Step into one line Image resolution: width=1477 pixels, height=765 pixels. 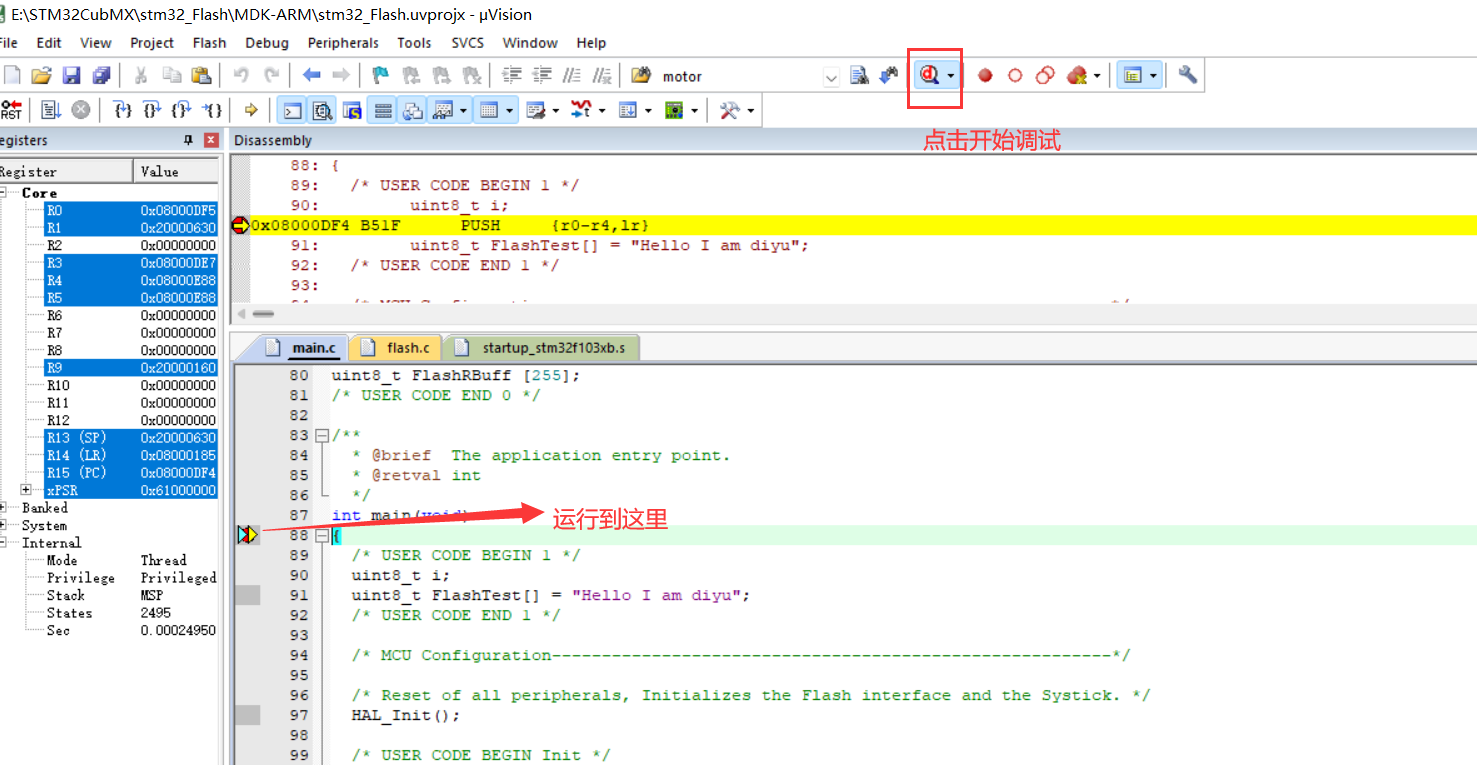(123, 110)
